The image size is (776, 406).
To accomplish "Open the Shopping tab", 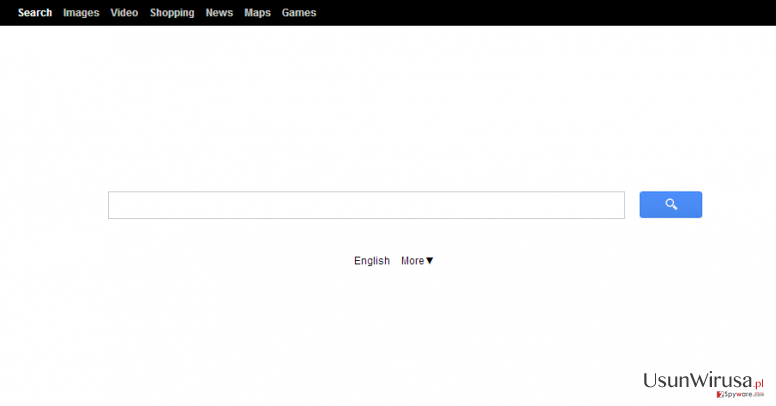I will (172, 13).
